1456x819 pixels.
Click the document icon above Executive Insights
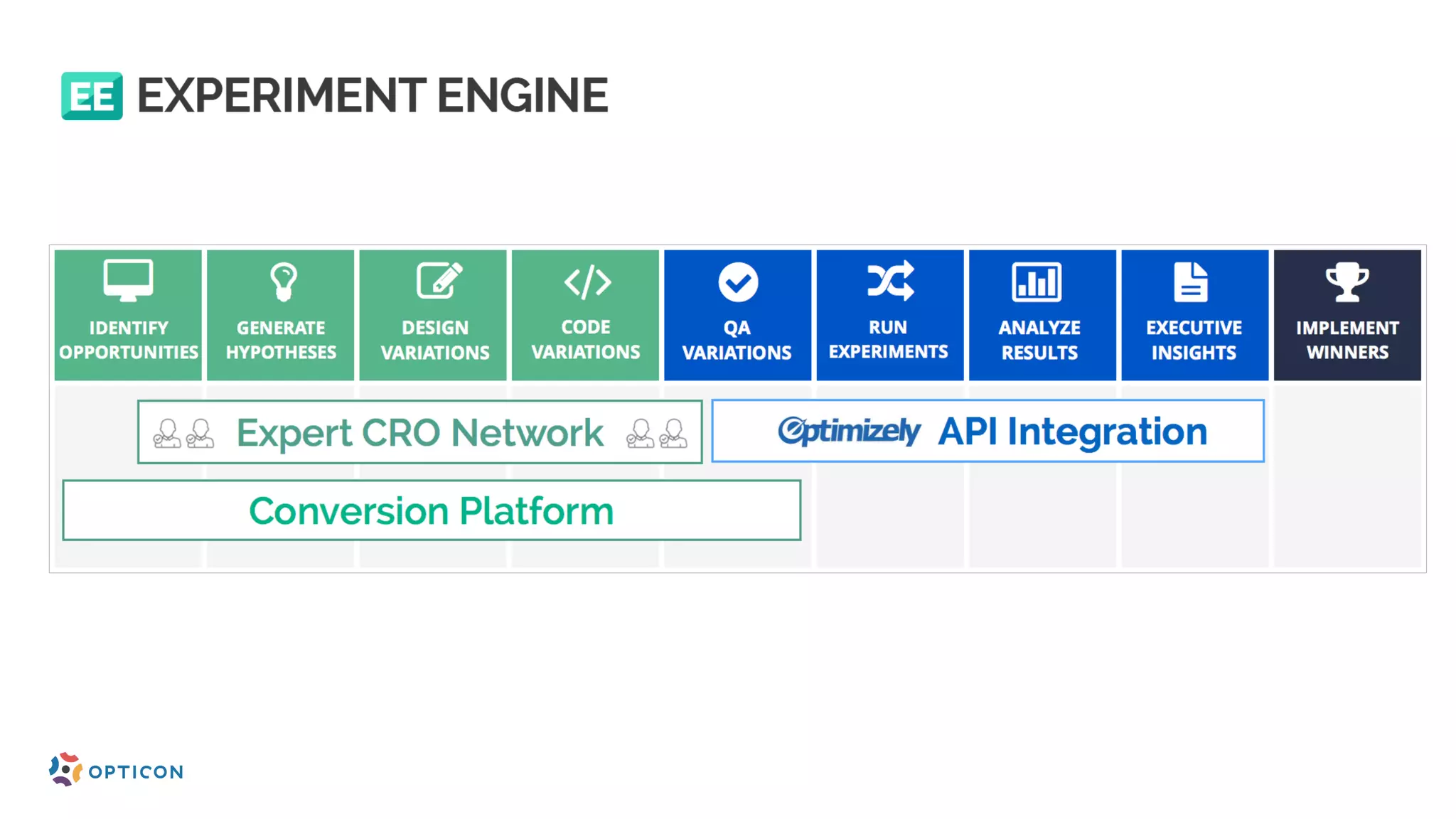(x=1191, y=282)
